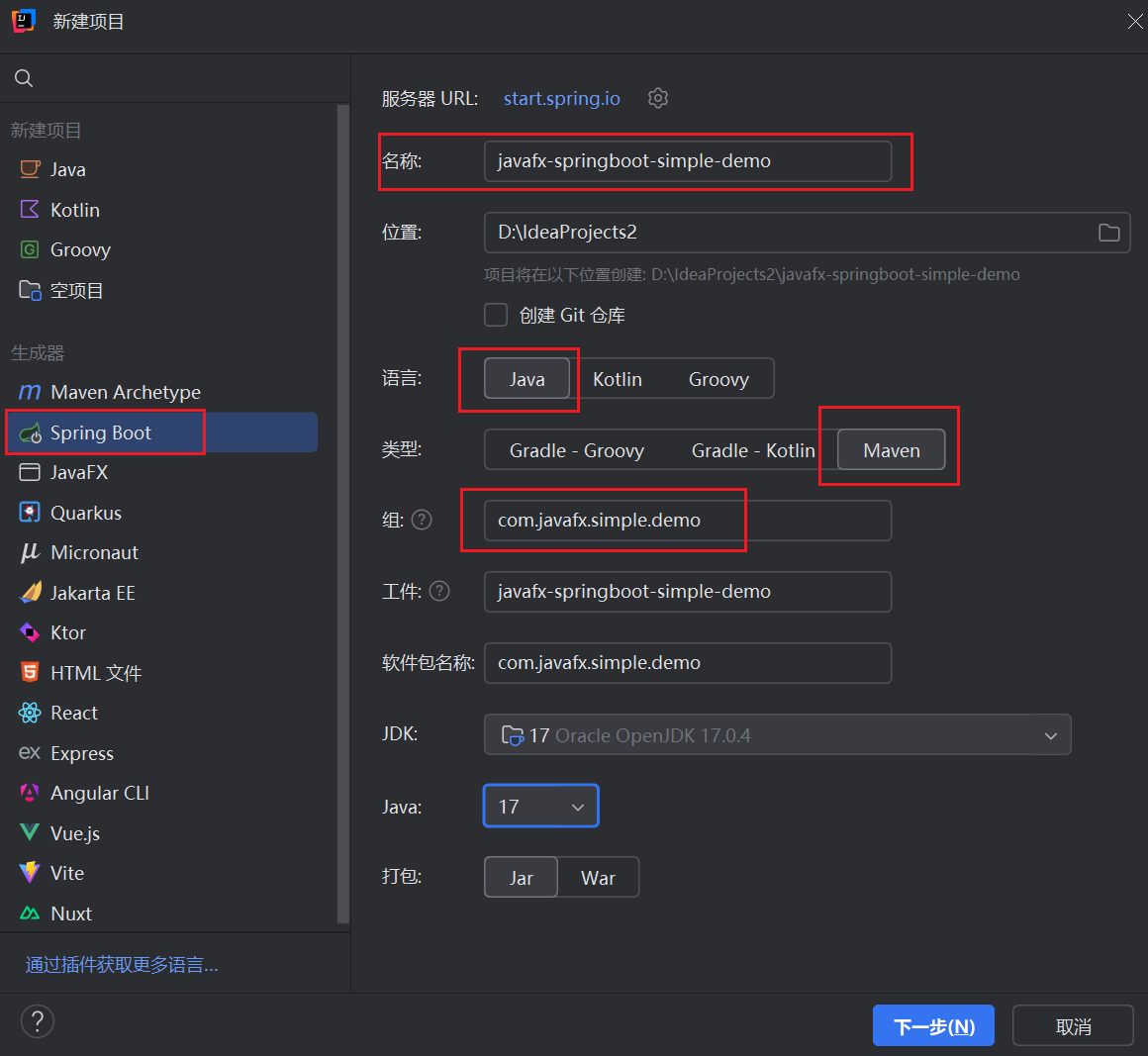The height and width of the screenshot is (1056, 1148).
Task: Open the Java version dropdown
Action: tap(540, 806)
